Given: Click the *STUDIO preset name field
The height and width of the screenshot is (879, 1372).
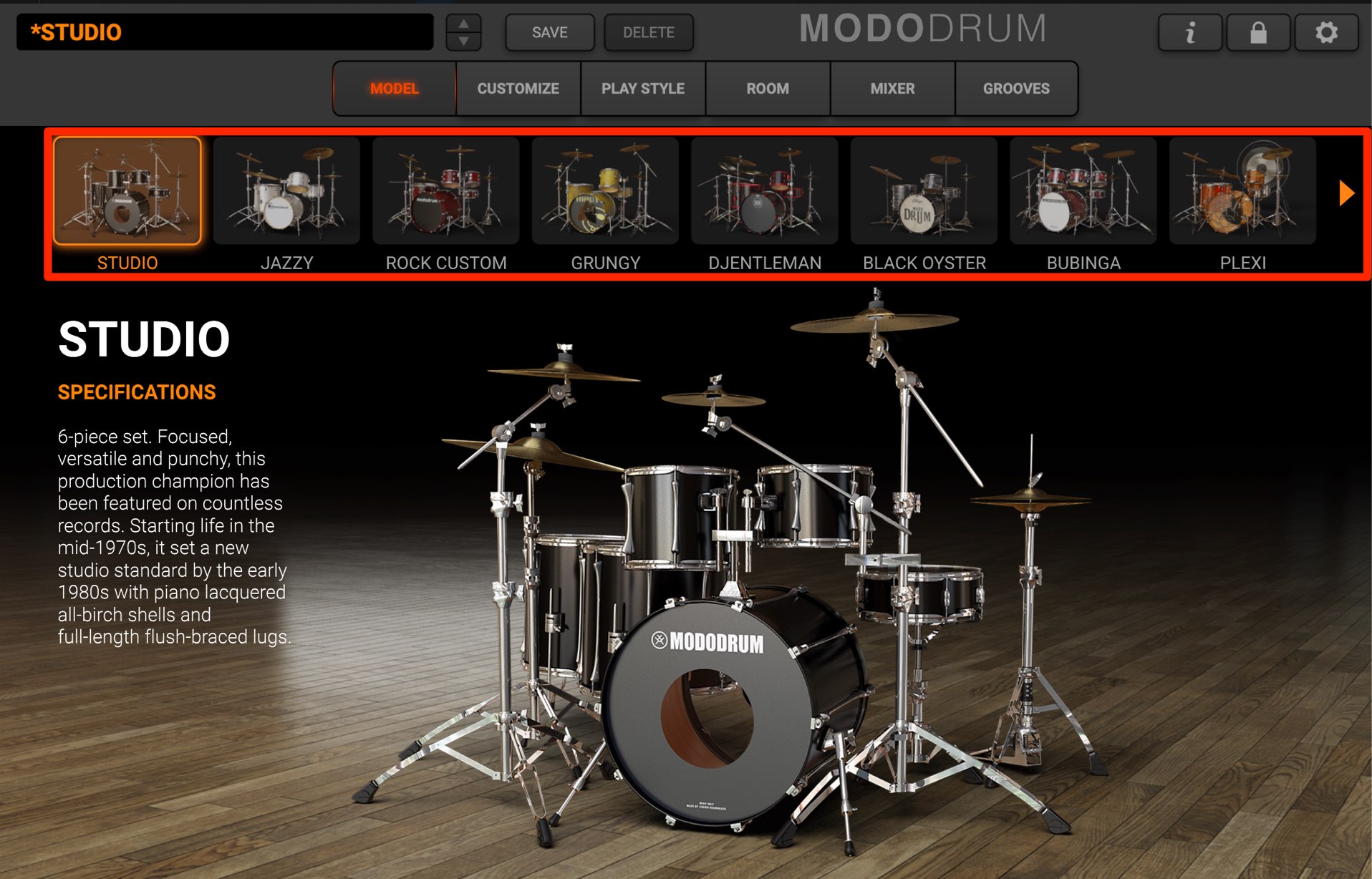Looking at the screenshot, I should pos(225,32).
